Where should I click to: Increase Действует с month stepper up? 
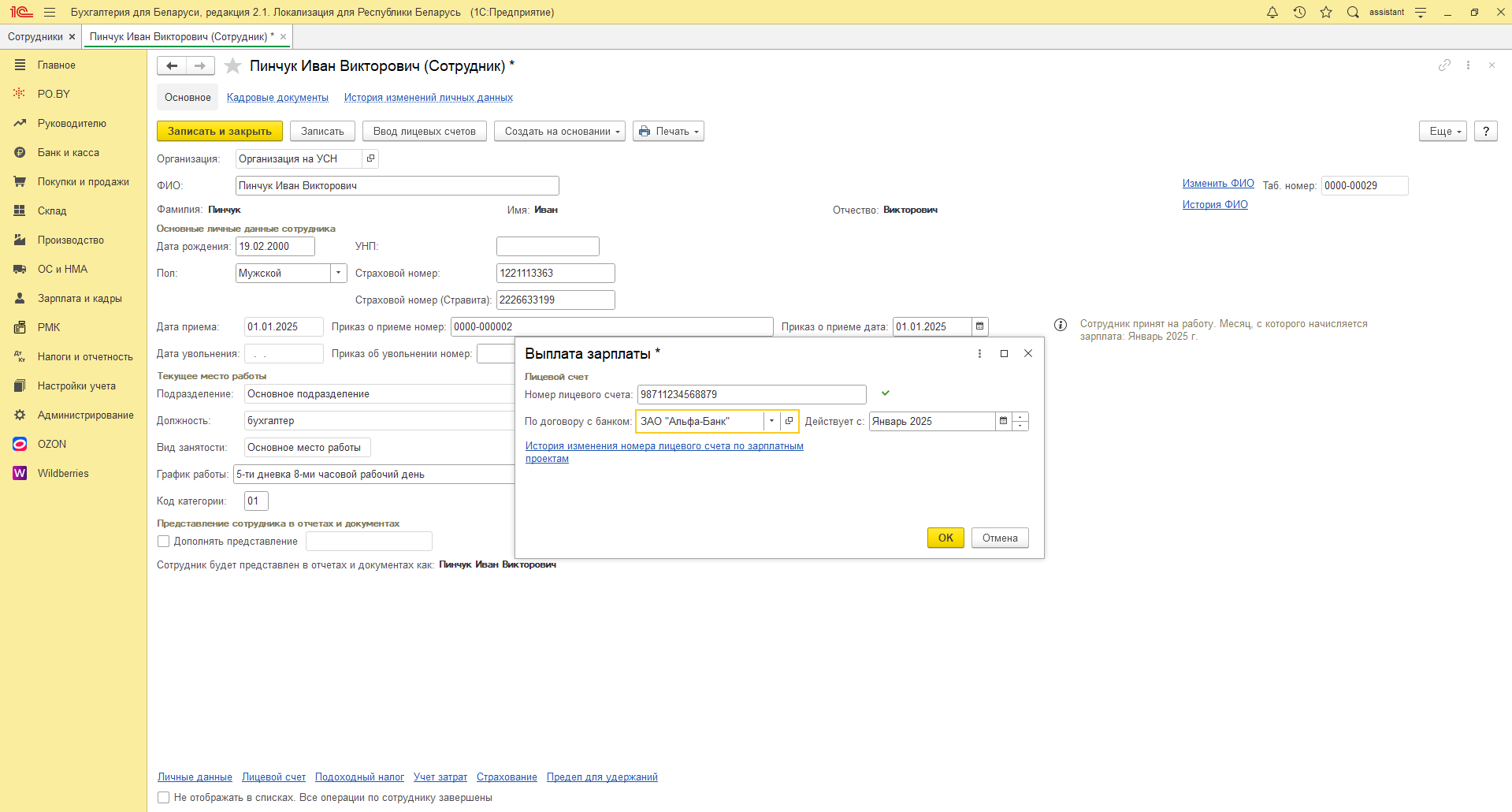(x=1020, y=416)
